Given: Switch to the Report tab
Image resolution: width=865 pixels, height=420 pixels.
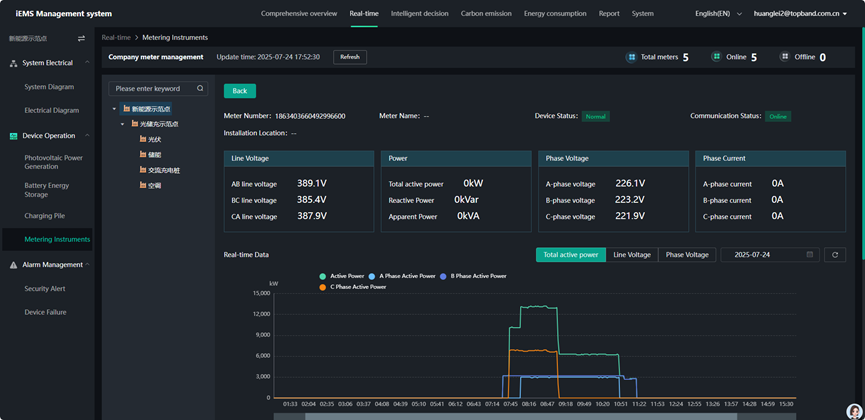Looking at the screenshot, I should point(609,14).
